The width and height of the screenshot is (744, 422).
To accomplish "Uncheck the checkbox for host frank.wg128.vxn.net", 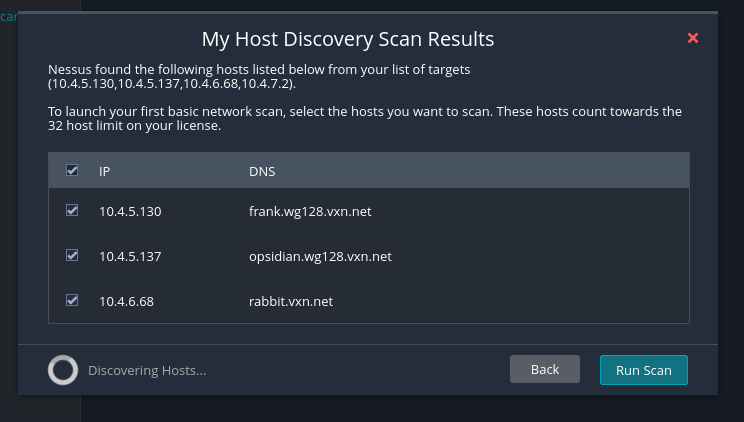I will coord(72,210).
